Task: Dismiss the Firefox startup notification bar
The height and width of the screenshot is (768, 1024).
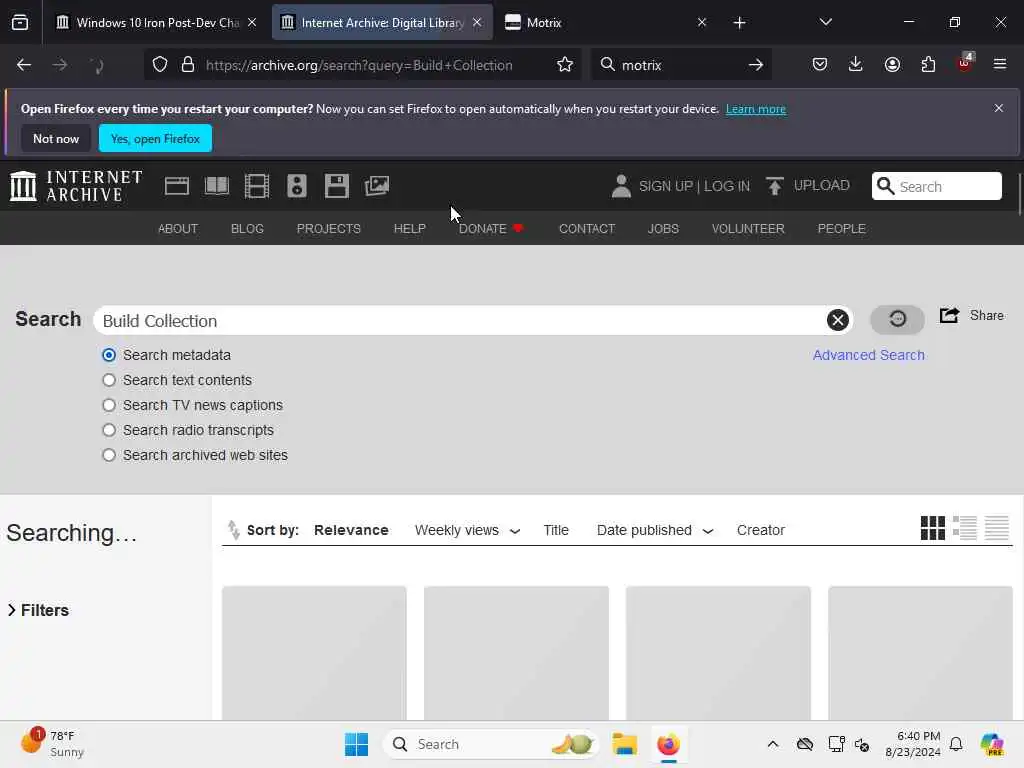Action: click(x=999, y=108)
